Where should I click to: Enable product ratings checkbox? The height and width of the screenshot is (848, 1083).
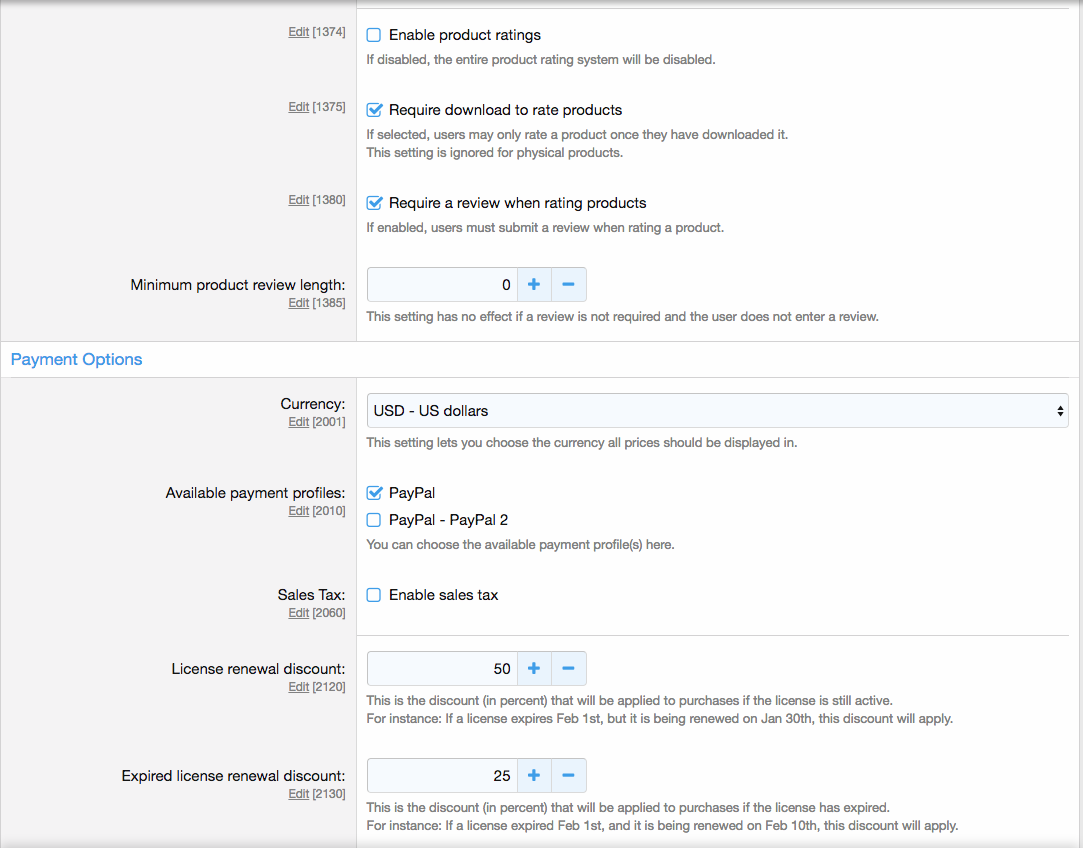tap(374, 35)
